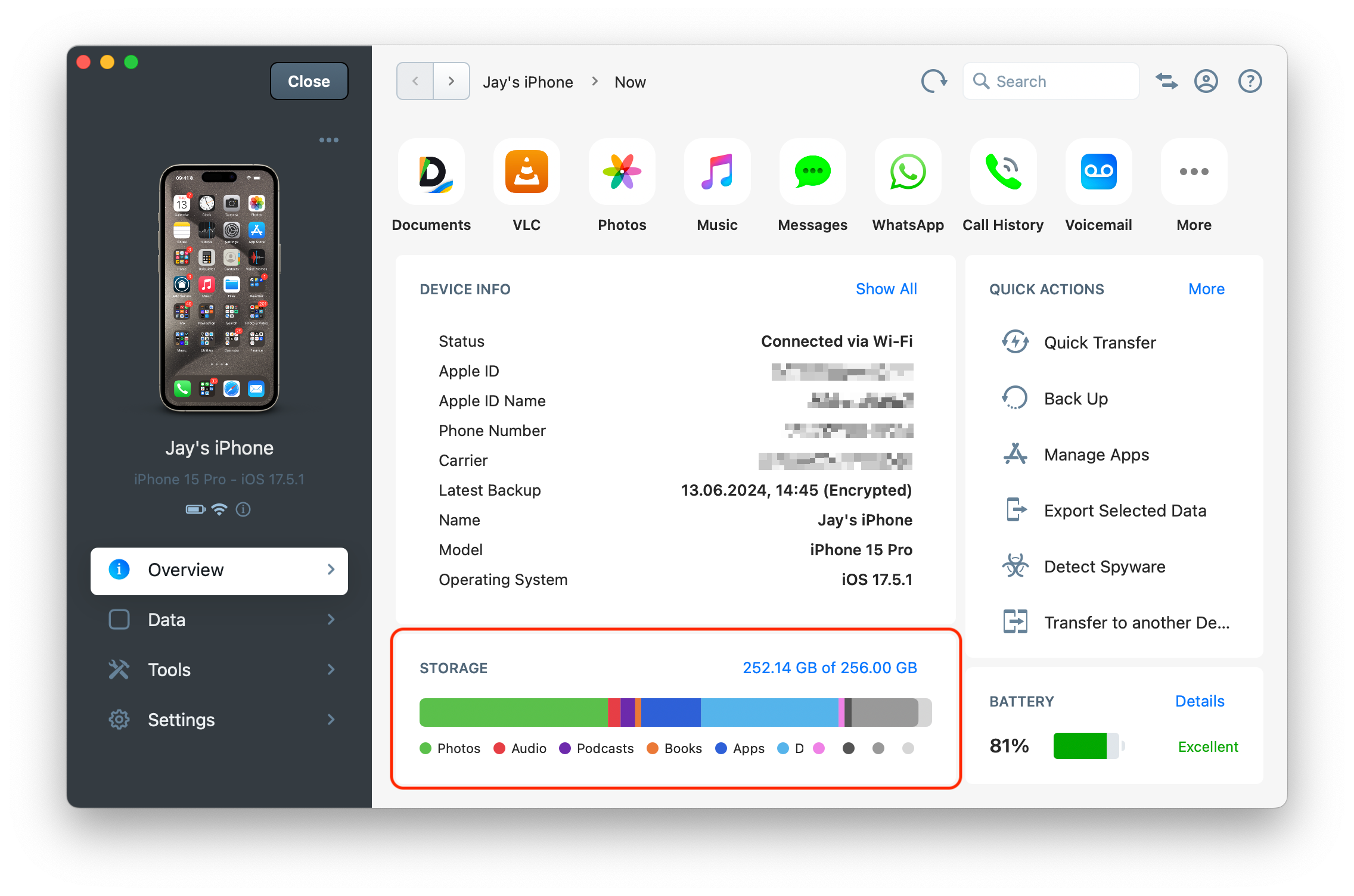
Task: Click the Export Selected Data icon
Action: pyautogui.click(x=1017, y=510)
